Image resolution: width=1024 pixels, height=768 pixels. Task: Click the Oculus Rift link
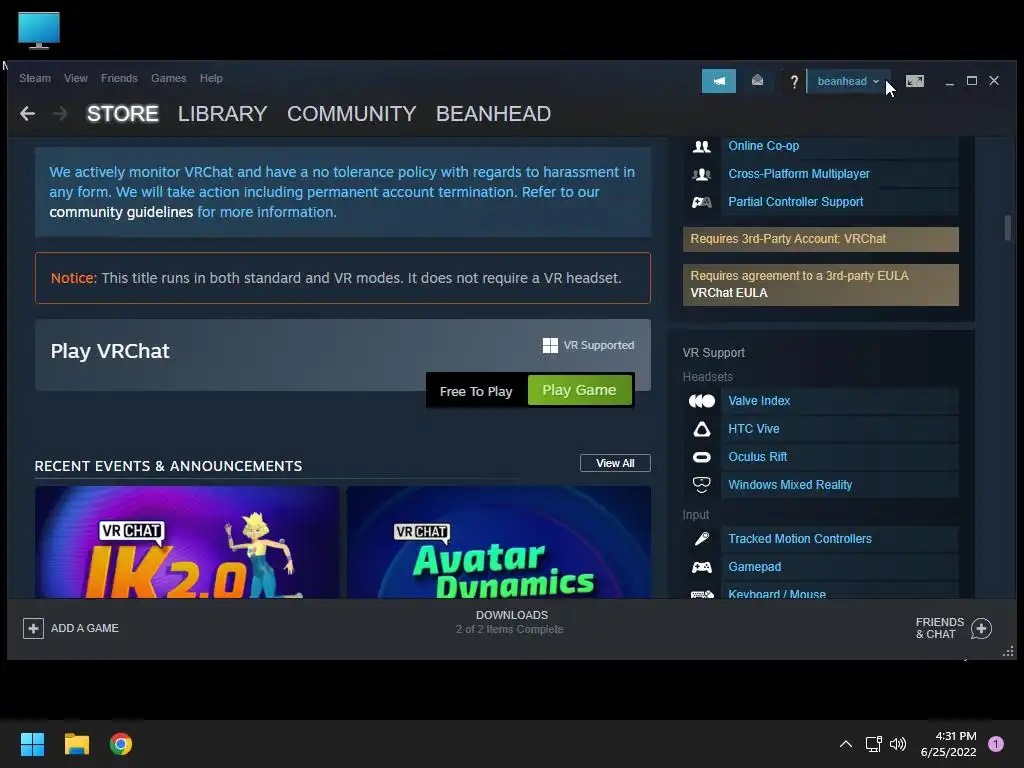tap(758, 457)
